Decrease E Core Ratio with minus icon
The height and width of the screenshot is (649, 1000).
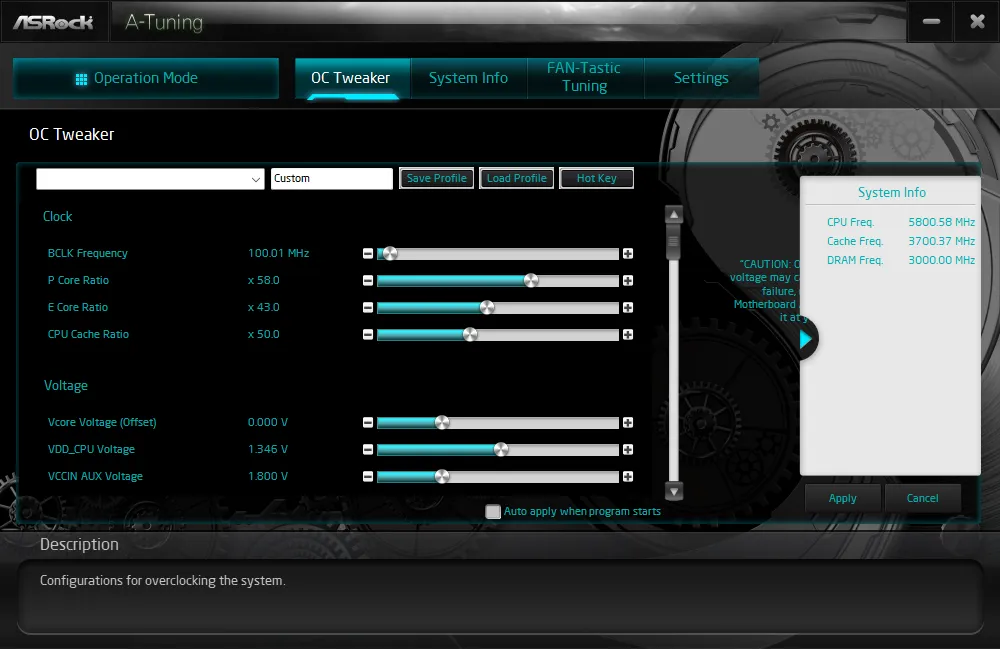coord(368,308)
